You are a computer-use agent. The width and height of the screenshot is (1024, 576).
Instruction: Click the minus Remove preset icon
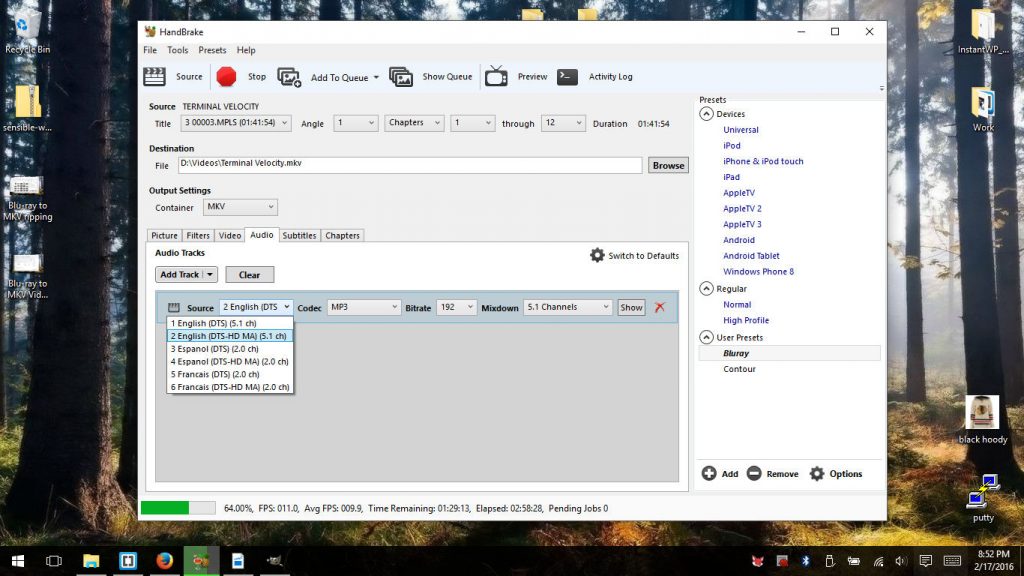click(x=754, y=473)
